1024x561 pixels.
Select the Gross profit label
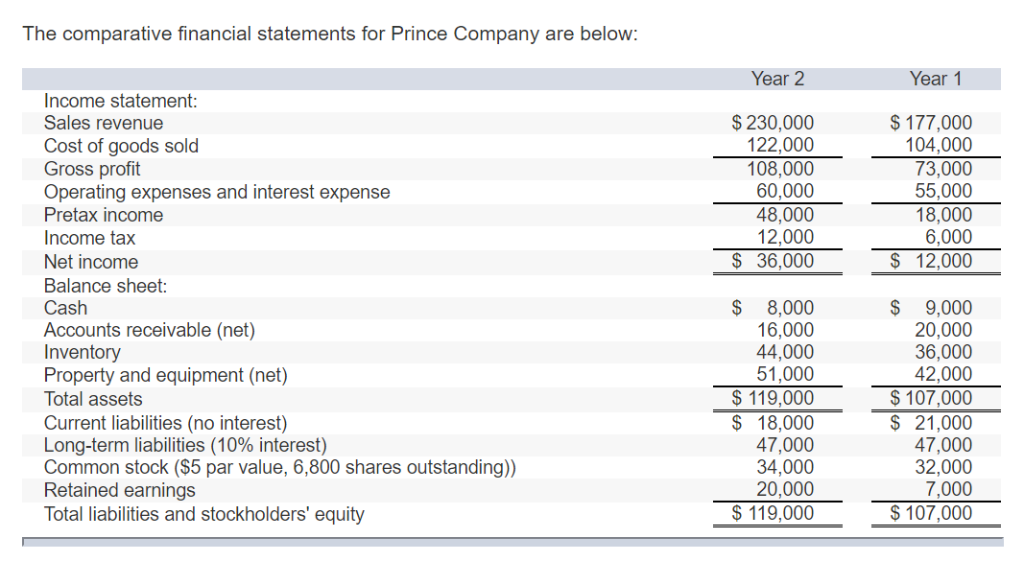coord(92,168)
